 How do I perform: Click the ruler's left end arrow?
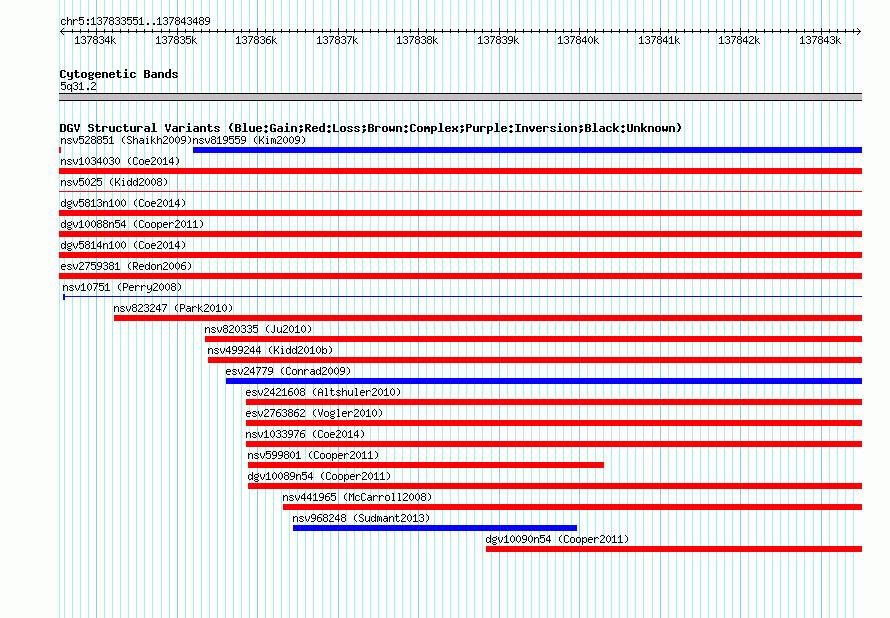point(62,31)
